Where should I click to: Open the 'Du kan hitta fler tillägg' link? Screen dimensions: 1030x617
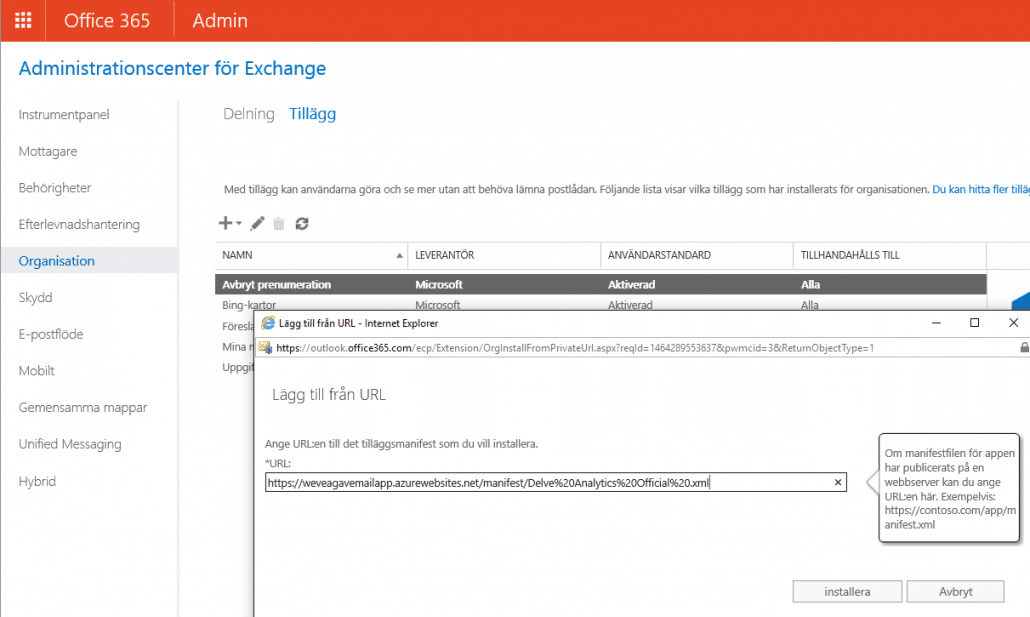point(980,189)
